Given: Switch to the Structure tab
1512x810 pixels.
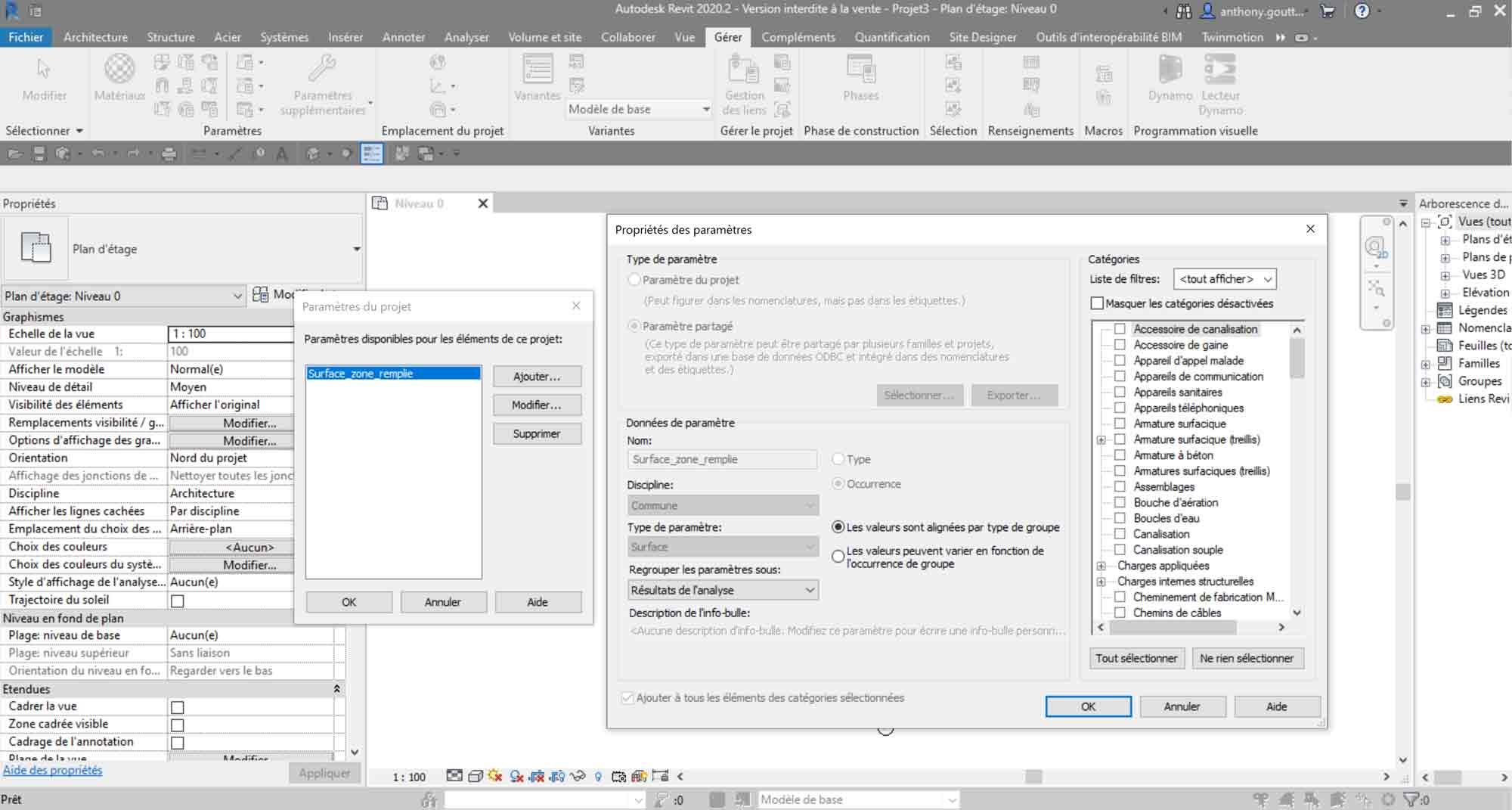Looking at the screenshot, I should [171, 37].
